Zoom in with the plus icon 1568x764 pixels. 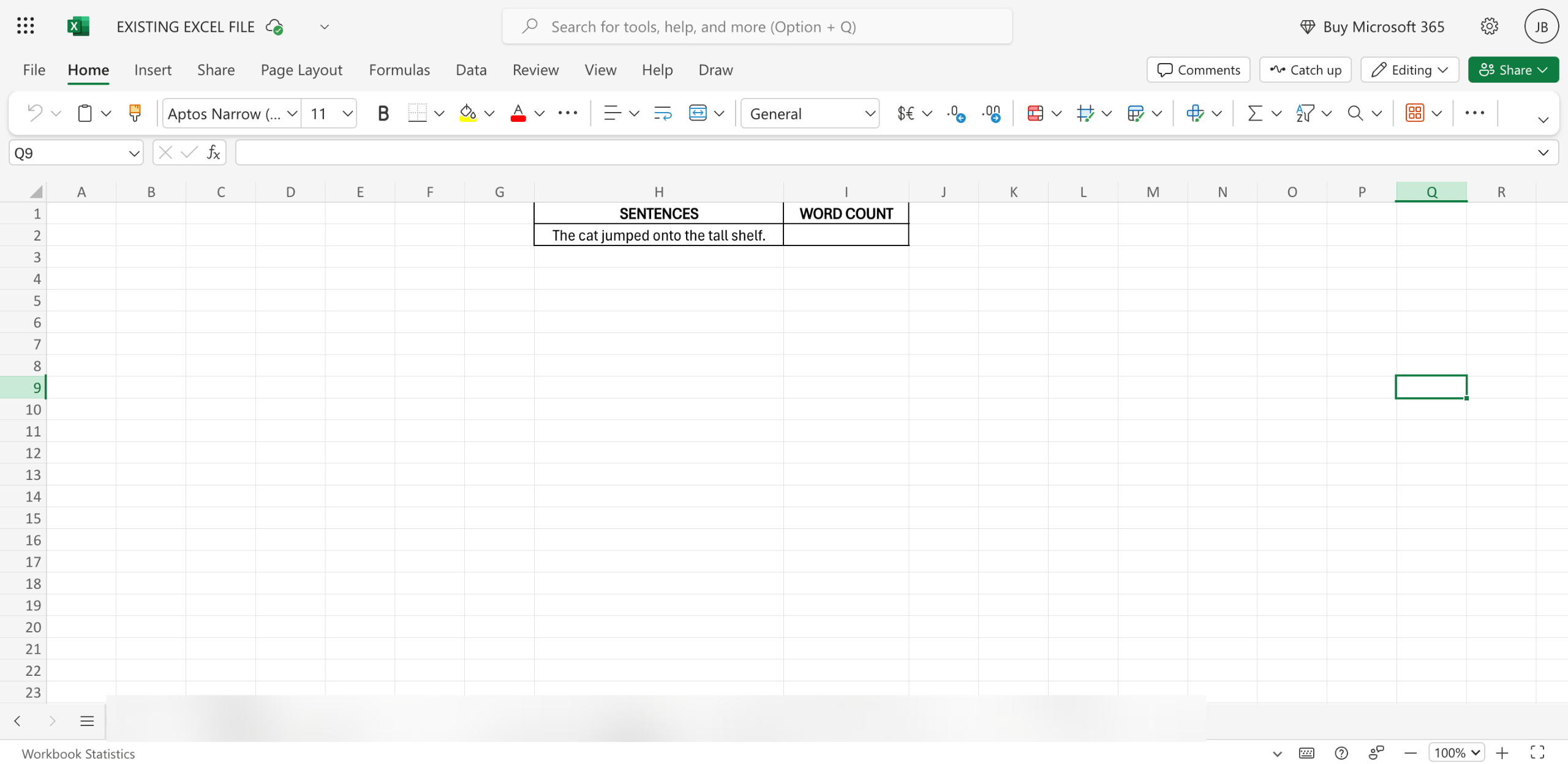1502,752
